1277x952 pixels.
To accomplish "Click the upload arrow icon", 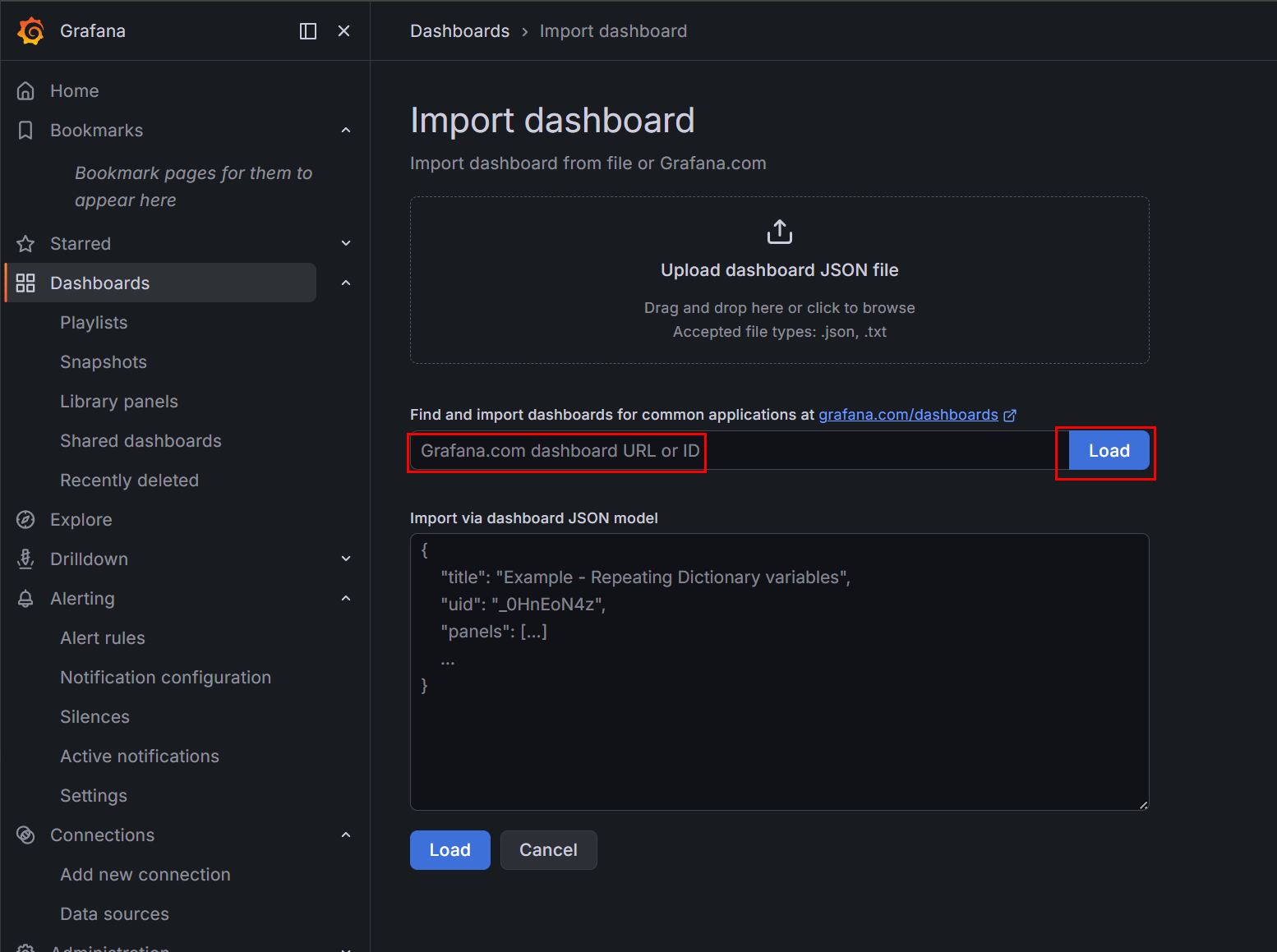I will [x=780, y=232].
